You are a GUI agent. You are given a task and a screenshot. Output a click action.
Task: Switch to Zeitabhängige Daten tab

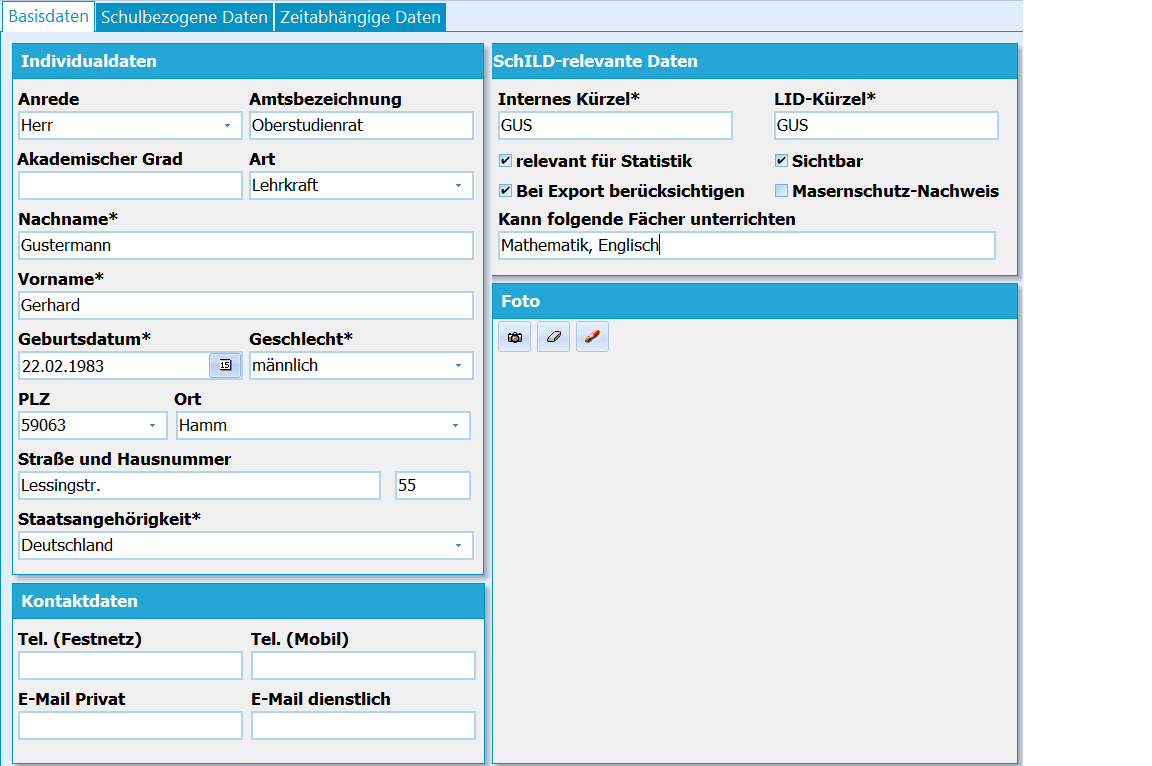coord(360,17)
